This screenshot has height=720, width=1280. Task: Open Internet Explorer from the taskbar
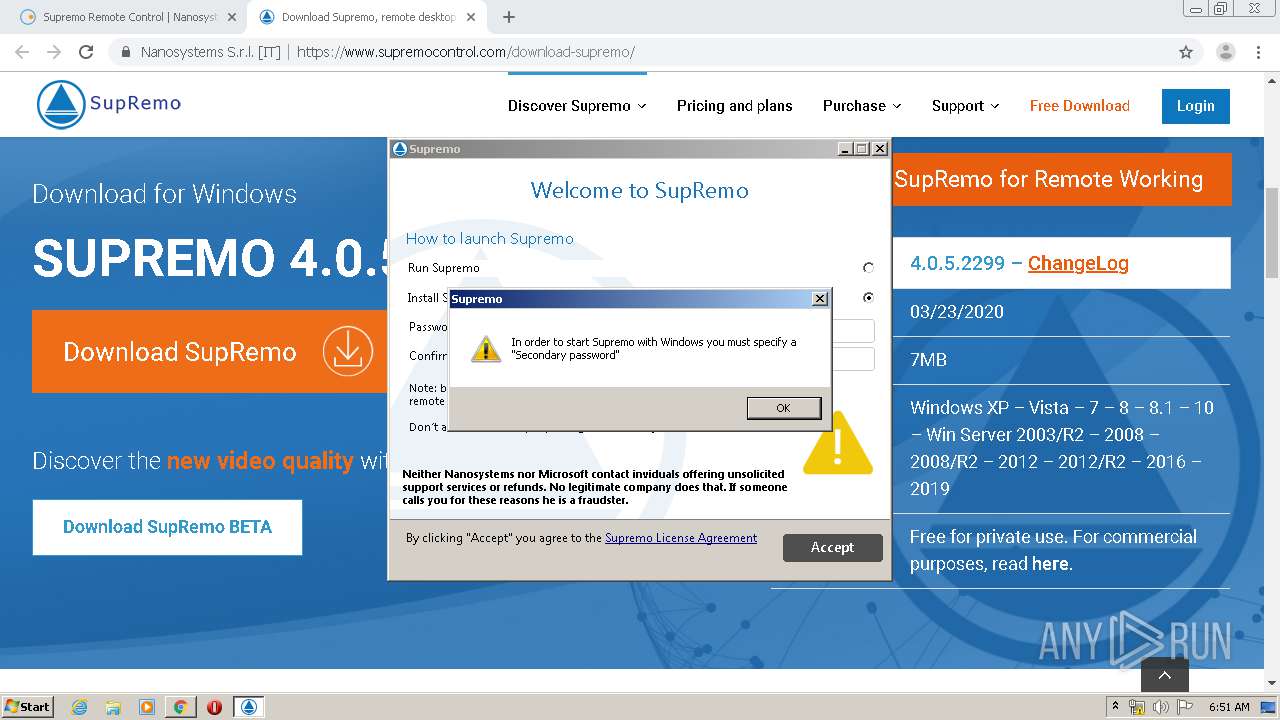coord(80,707)
